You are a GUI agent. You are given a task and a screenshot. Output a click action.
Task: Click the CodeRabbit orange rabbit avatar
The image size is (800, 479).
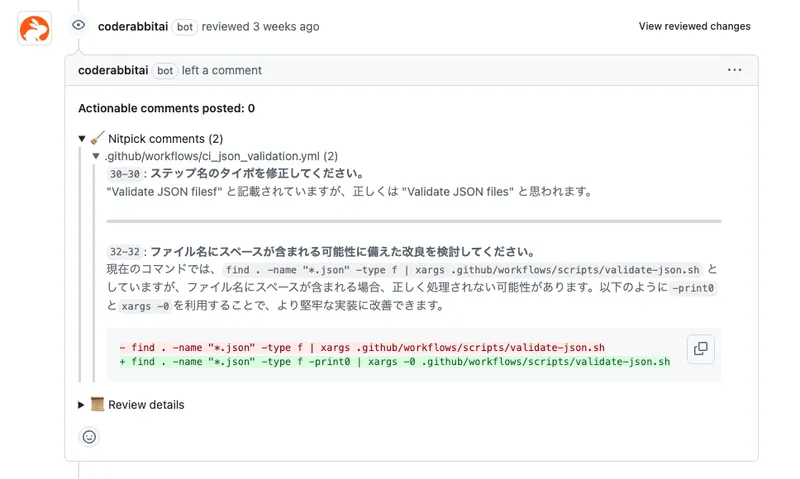(35, 27)
